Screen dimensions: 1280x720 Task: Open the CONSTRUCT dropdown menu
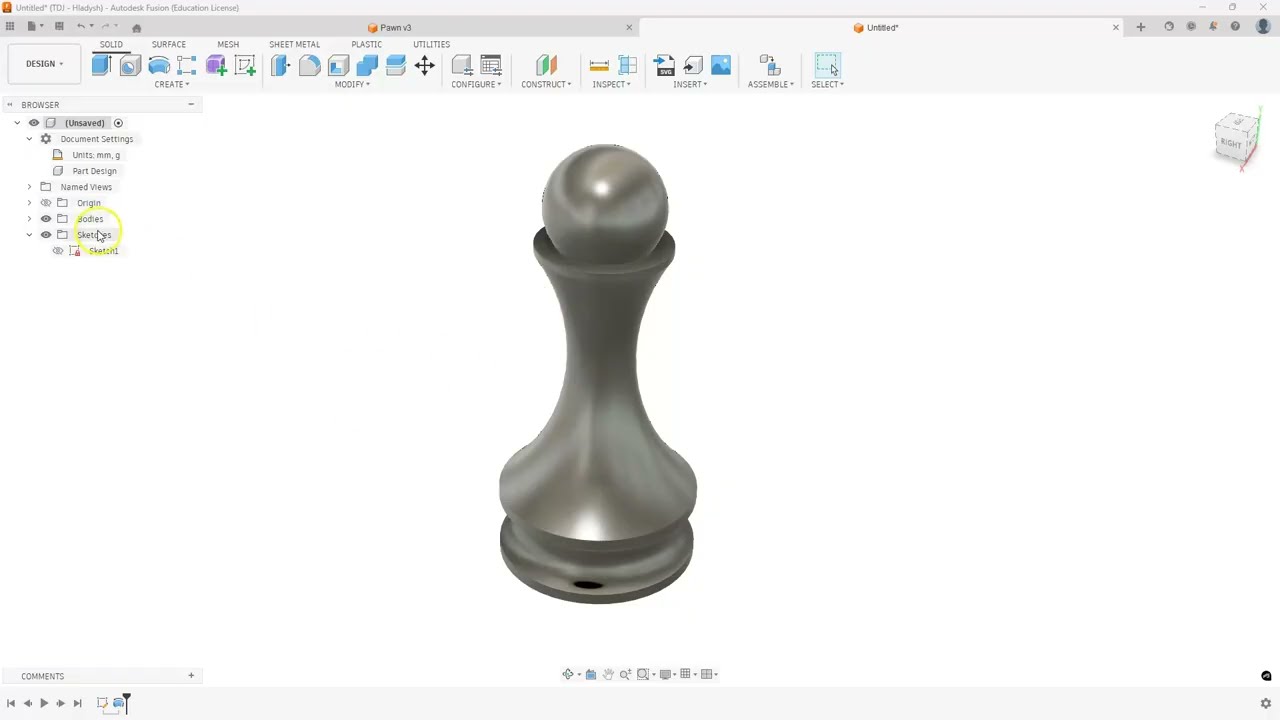click(x=546, y=84)
